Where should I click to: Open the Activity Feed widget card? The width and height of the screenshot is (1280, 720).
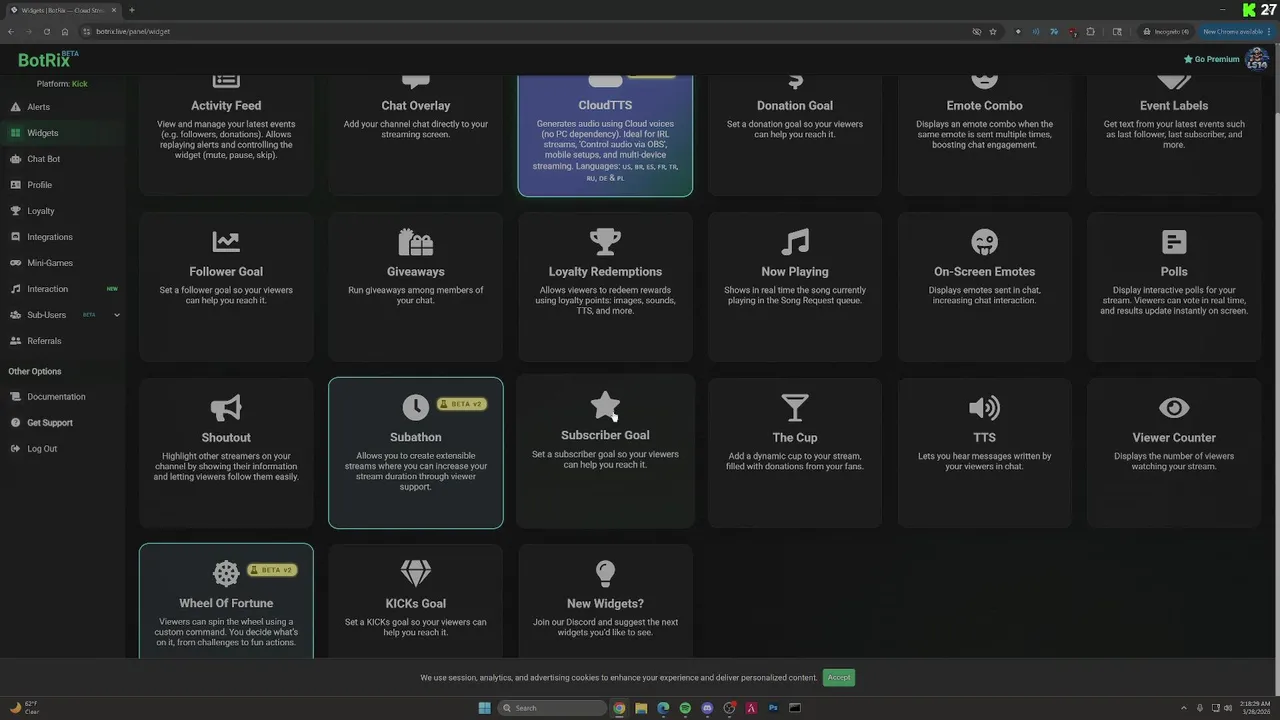226,134
